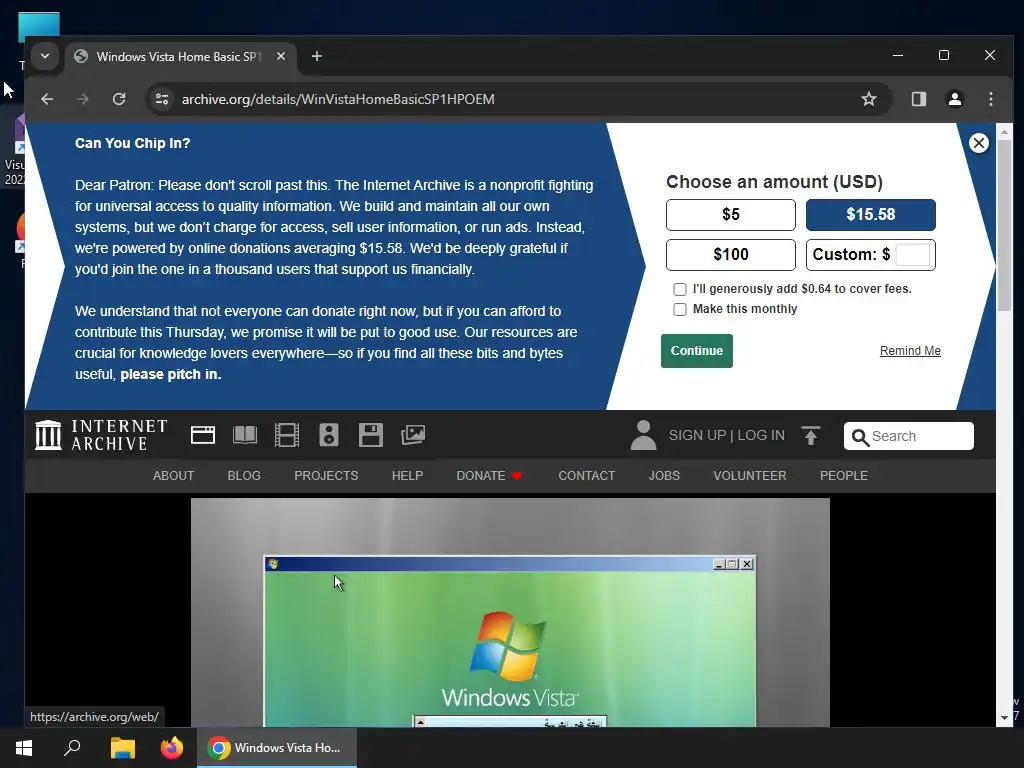This screenshot has width=1024, height=768.
Task: Open a new browser tab
Action: tap(317, 57)
